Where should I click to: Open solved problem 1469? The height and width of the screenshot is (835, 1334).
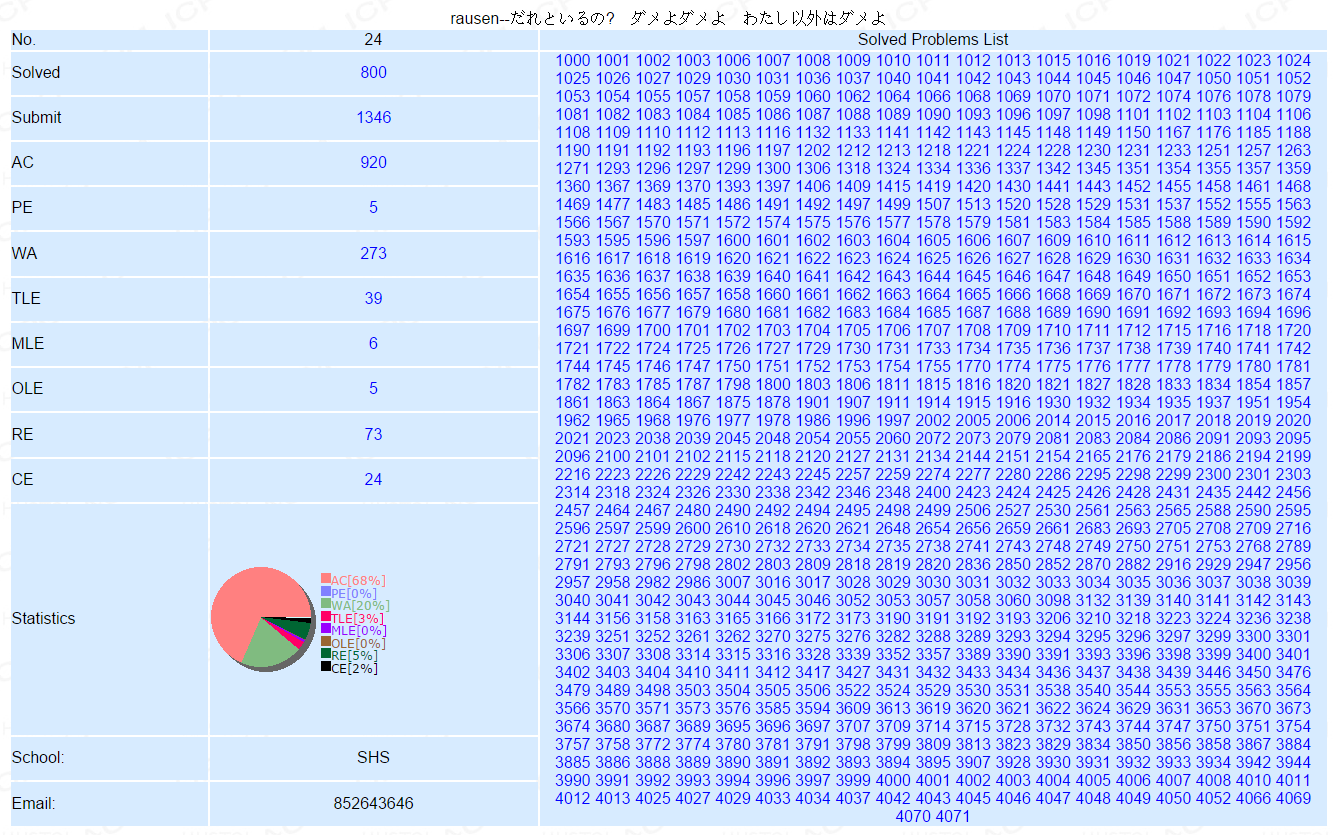[573, 204]
